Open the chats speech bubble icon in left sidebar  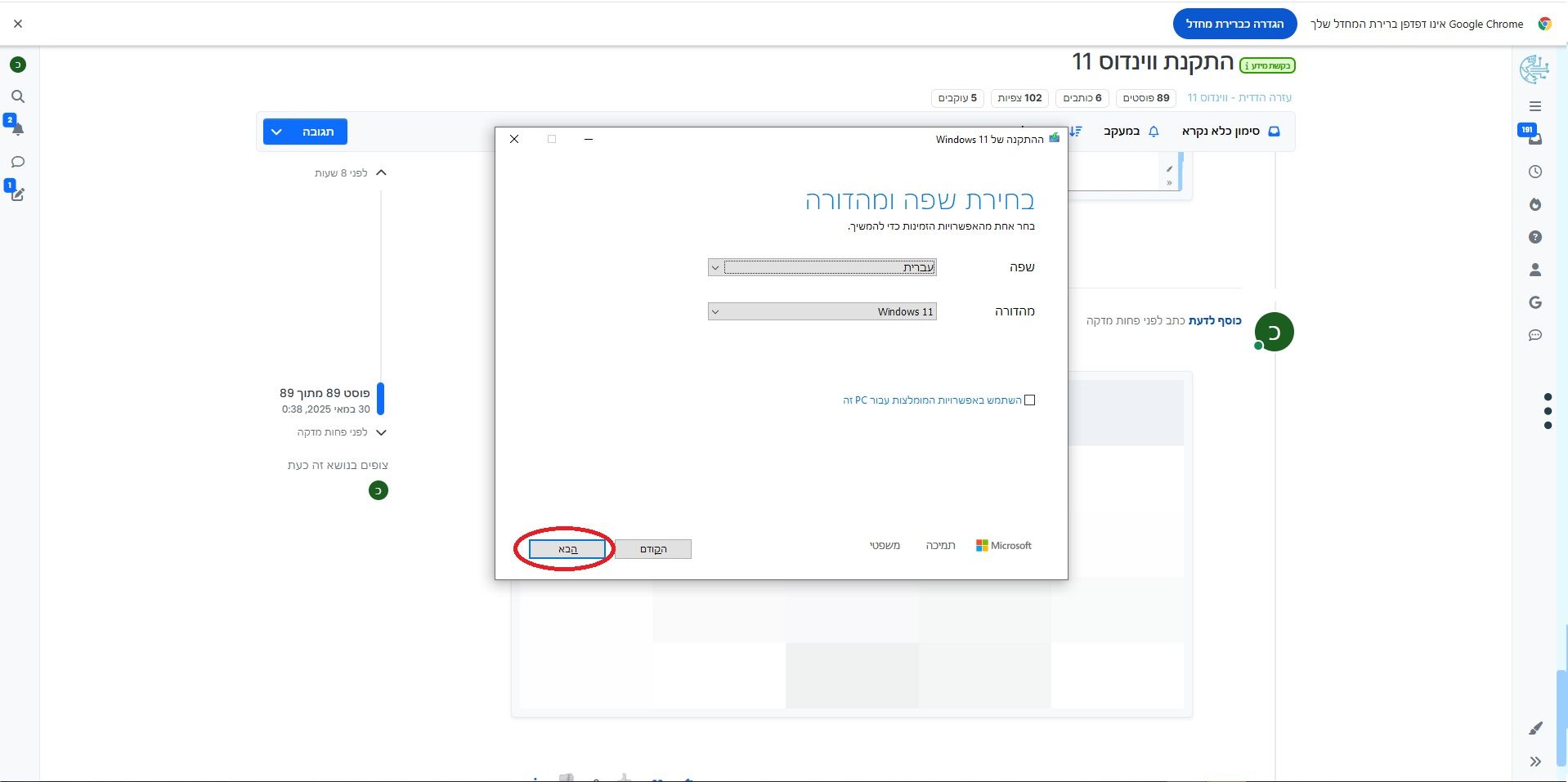point(18,162)
